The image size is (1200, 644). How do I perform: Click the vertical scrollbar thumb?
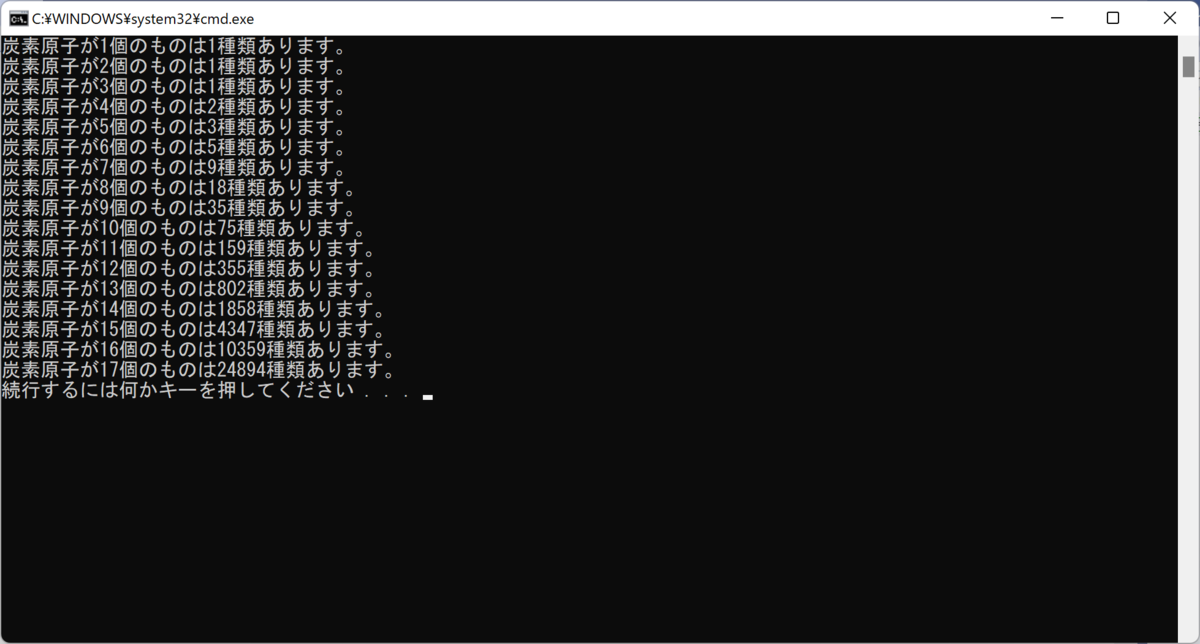click(1189, 66)
